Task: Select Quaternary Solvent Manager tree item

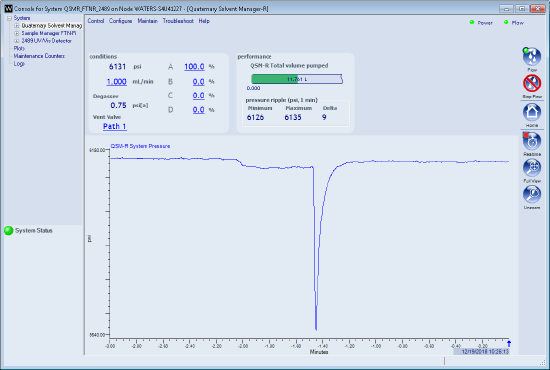Action: click(x=52, y=26)
